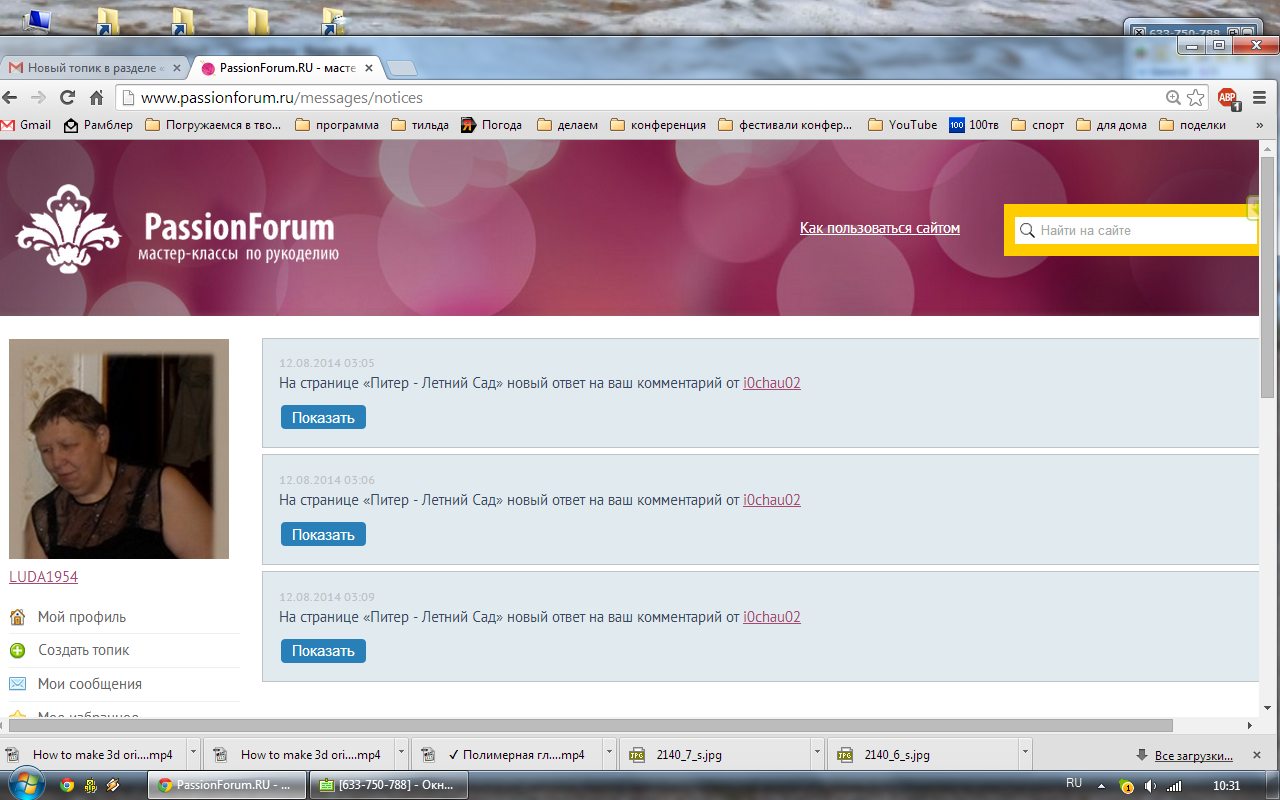Image resolution: width=1280 pixels, height=800 pixels.
Task: Close the Gmail tab "Новый топик в разделе"
Action: (x=177, y=68)
